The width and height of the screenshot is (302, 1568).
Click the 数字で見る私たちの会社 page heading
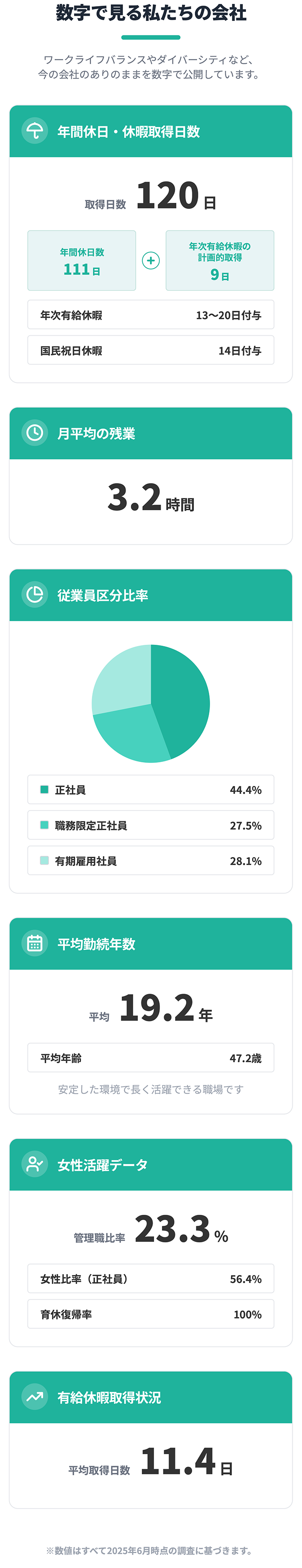[x=151, y=14]
